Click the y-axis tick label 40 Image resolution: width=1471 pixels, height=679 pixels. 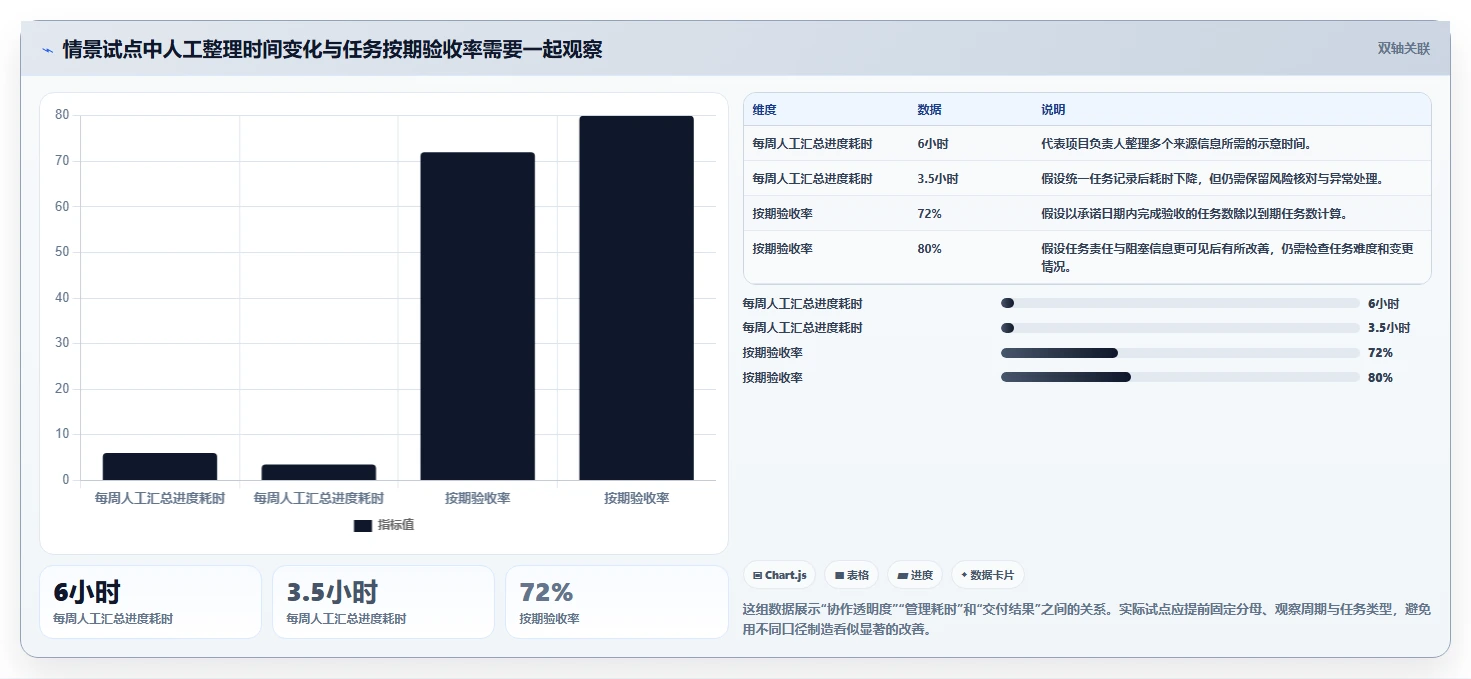pyautogui.click(x=62, y=298)
